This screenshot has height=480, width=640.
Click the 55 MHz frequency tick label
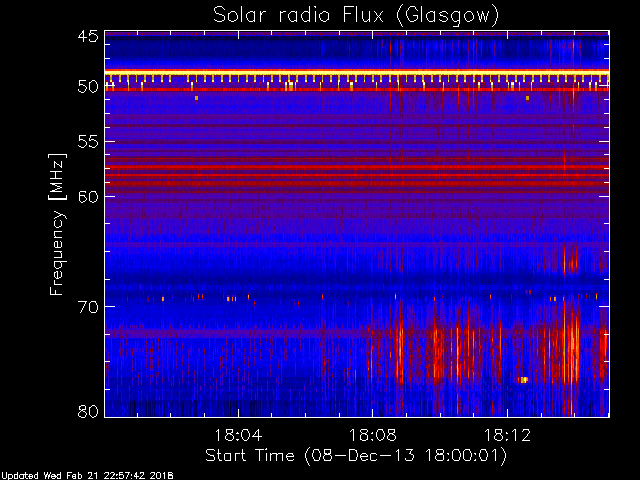click(x=88, y=142)
